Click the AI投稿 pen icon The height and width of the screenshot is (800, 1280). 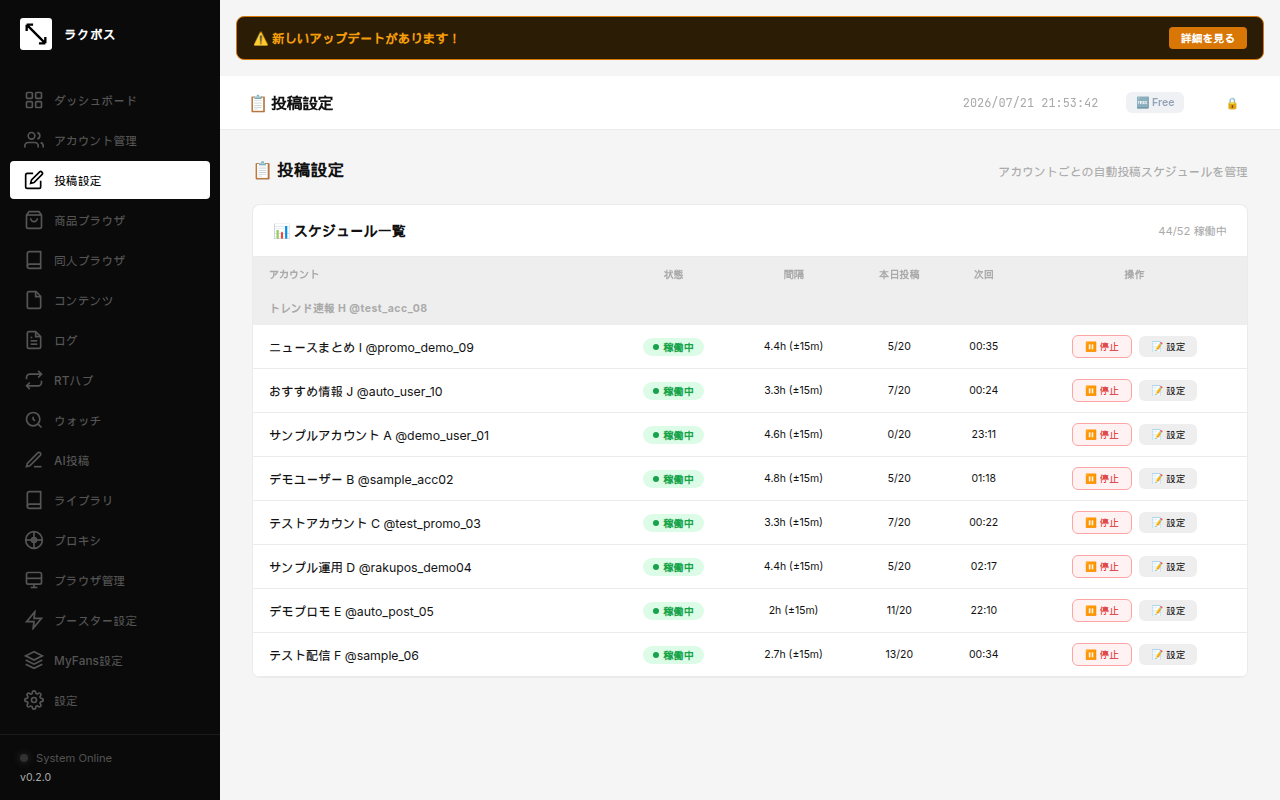(34, 460)
